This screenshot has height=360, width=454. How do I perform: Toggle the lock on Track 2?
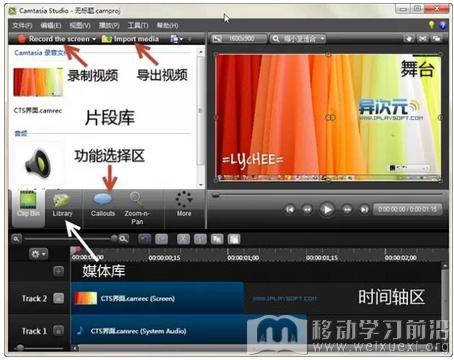(59, 298)
